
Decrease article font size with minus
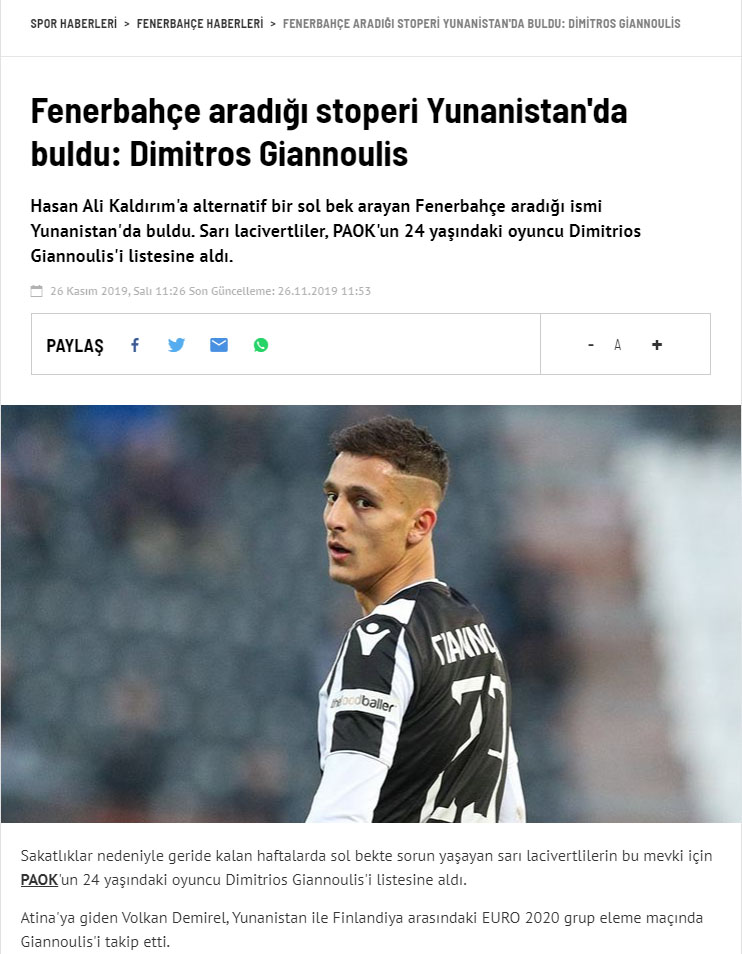click(x=591, y=345)
